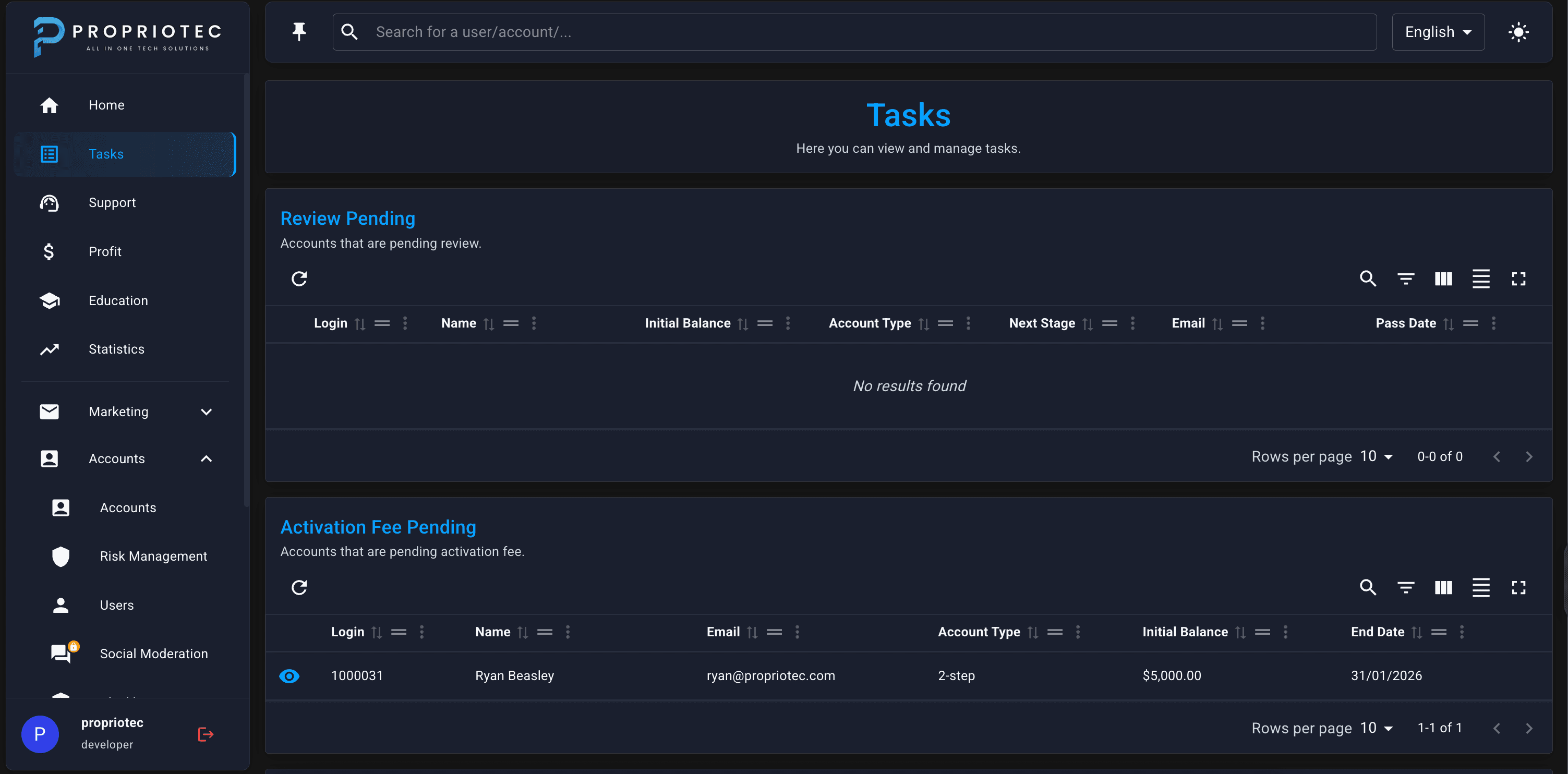Click the user/account search field
This screenshot has width=1568, height=774.
coord(854,32)
